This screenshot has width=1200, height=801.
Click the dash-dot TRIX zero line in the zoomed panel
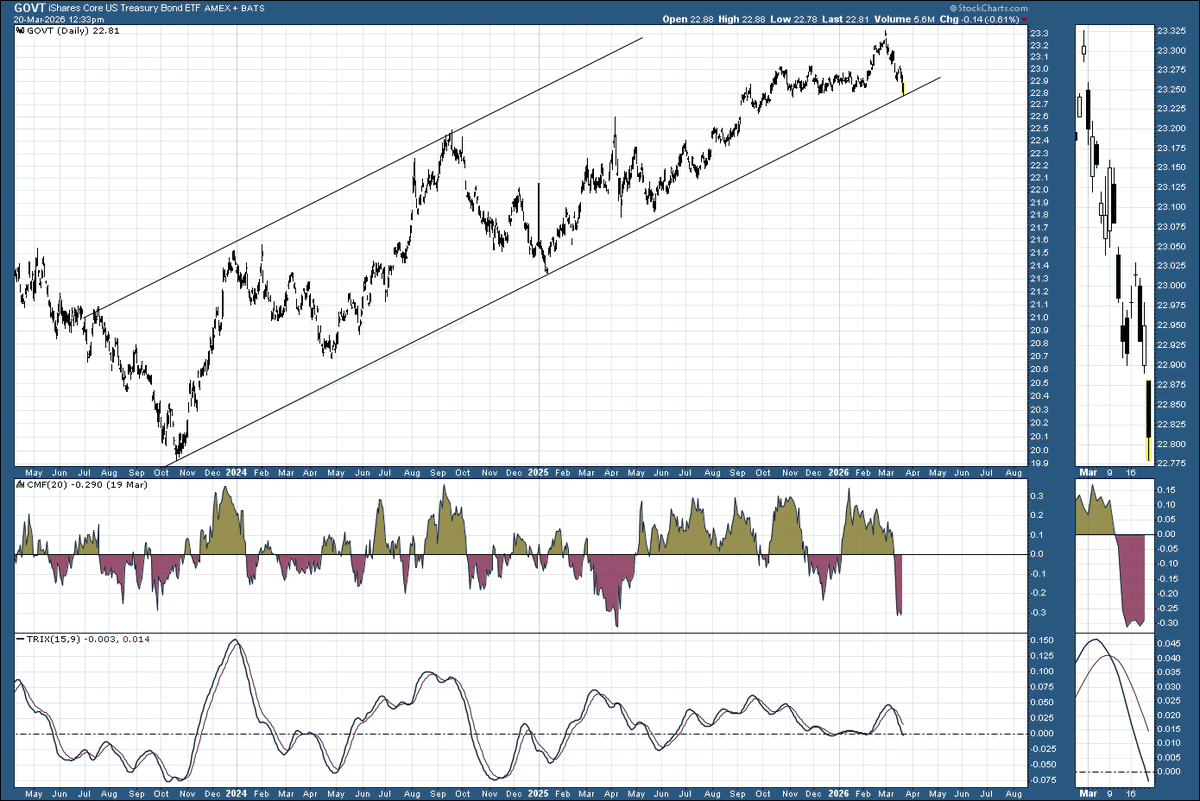pyautogui.click(x=1113, y=771)
